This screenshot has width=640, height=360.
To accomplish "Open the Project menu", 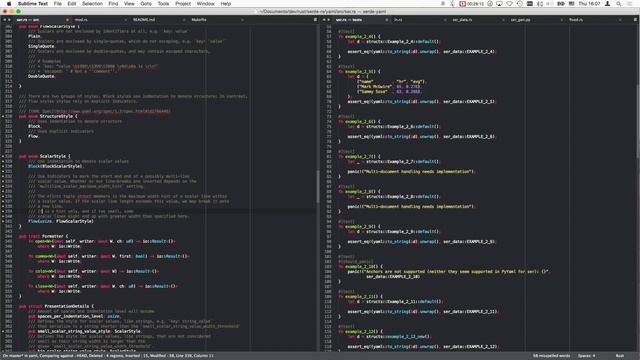I will point(183,4).
